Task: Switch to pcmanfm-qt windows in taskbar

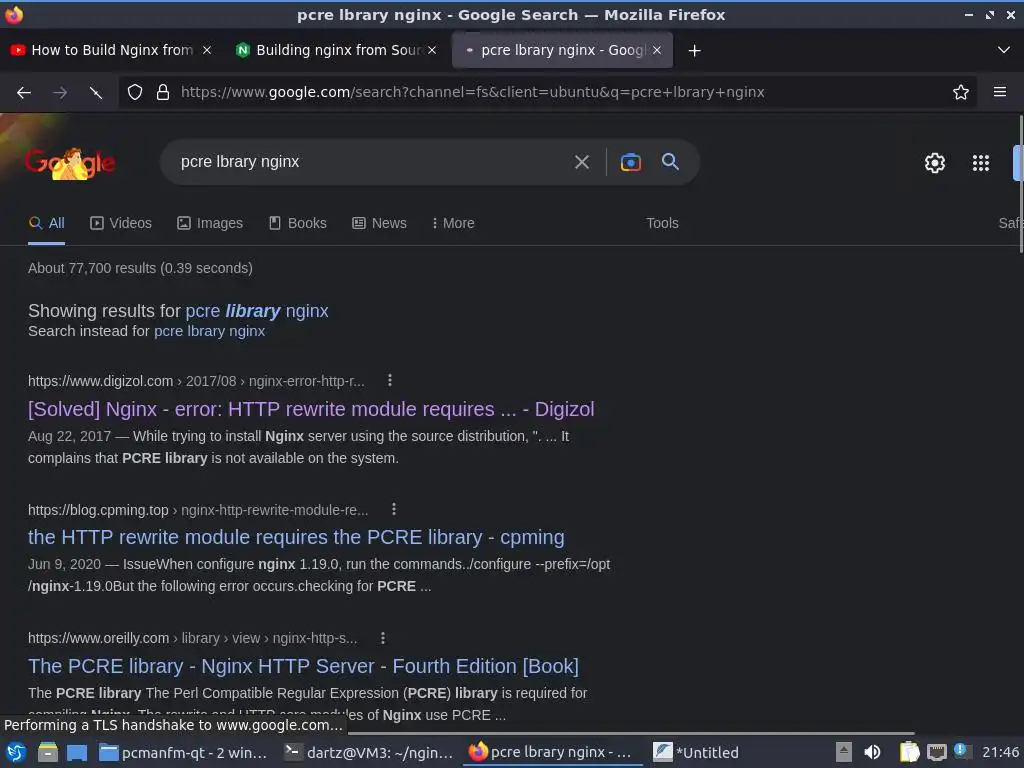Action: click(183, 752)
